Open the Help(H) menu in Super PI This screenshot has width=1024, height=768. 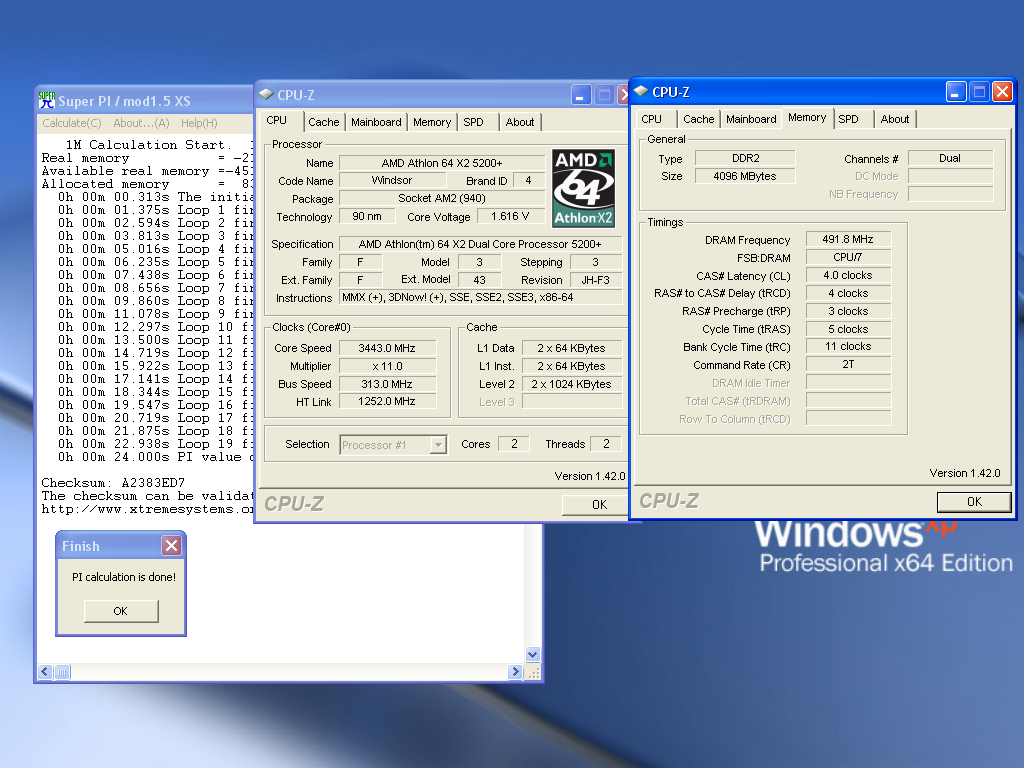pyautogui.click(x=199, y=123)
